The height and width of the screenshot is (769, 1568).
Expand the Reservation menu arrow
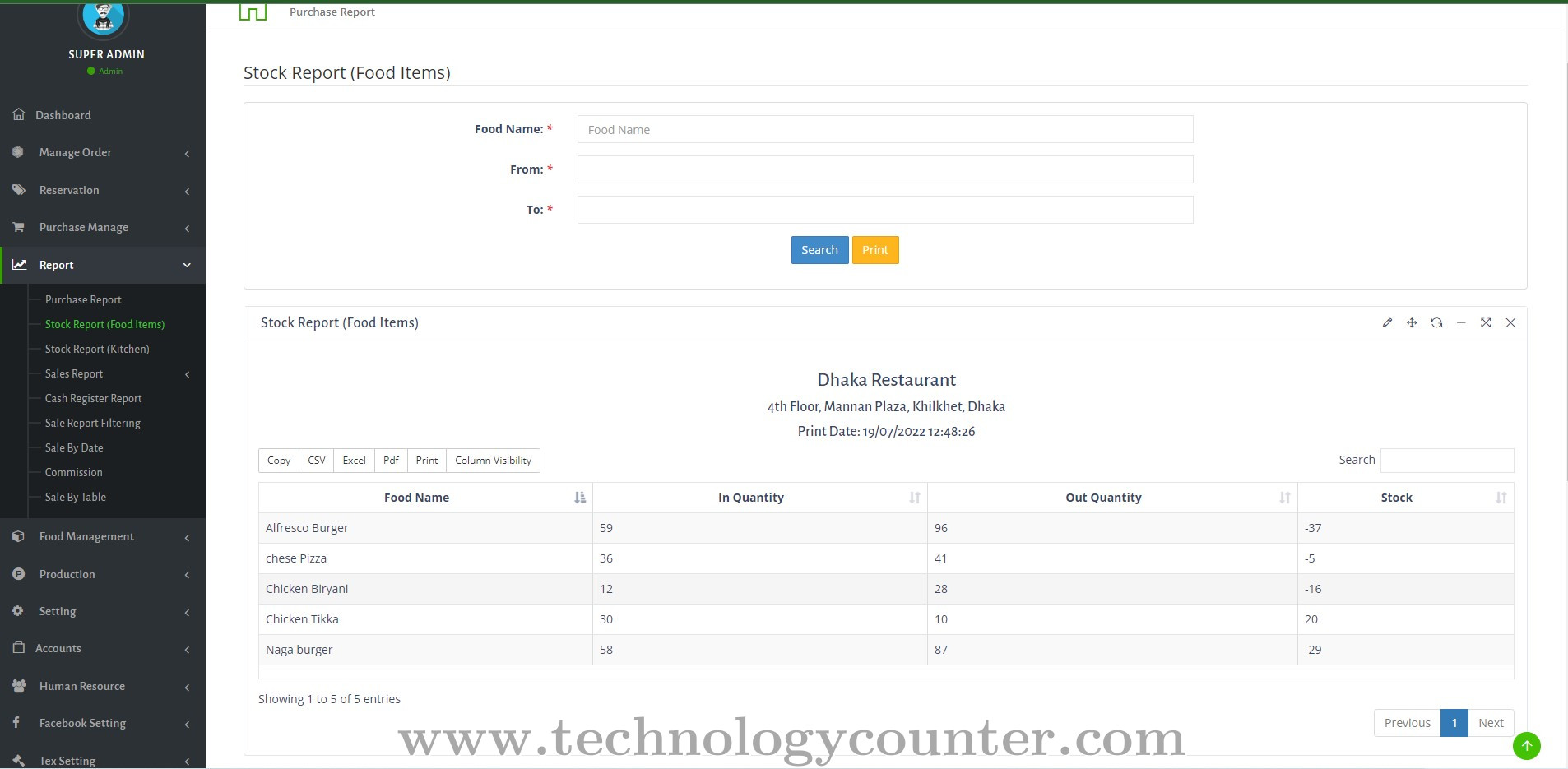tap(187, 192)
